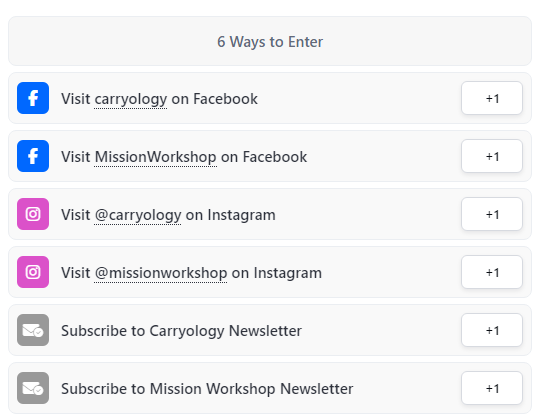540x420 pixels.
Task: Click Facebook icon beside Visit carryology
Action: [x=33, y=98]
